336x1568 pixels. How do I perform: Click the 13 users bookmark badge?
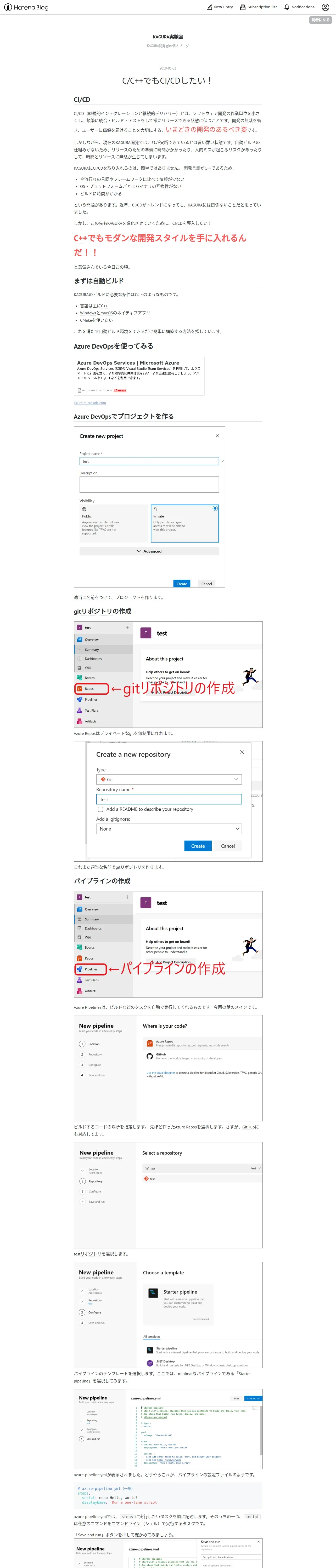pos(120,390)
